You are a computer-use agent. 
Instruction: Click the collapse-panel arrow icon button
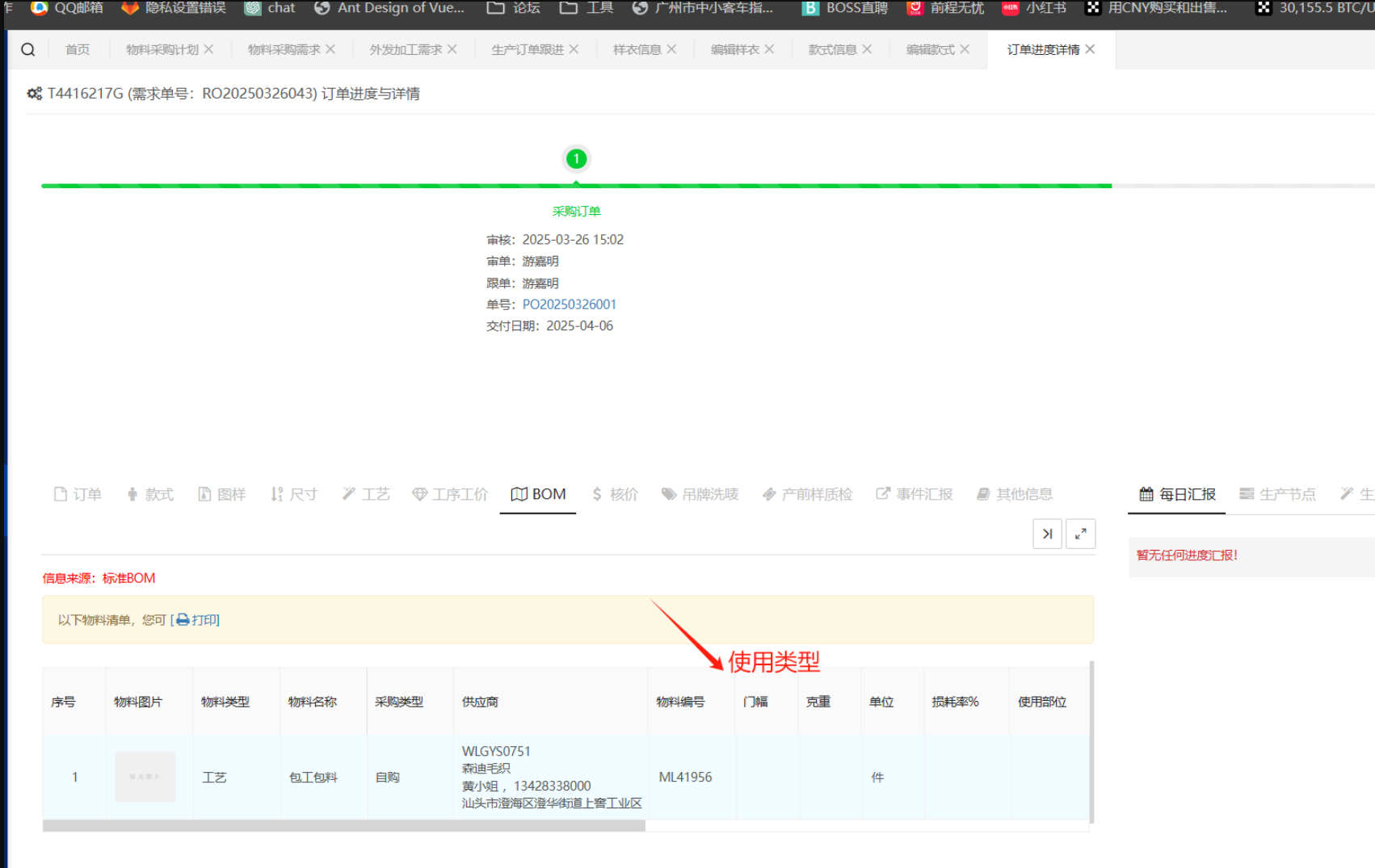[1047, 534]
